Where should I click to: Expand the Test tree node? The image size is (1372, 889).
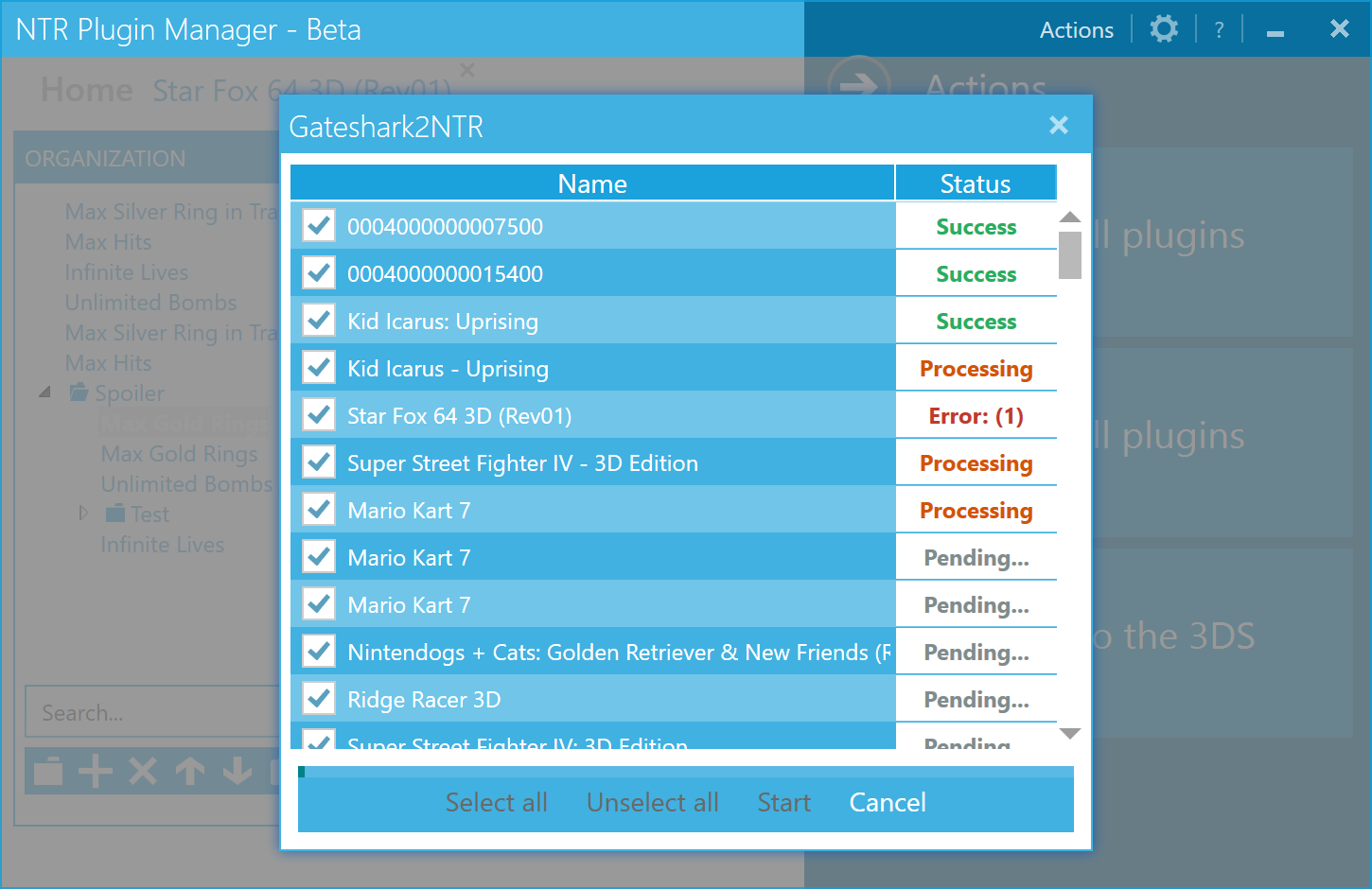point(83,514)
